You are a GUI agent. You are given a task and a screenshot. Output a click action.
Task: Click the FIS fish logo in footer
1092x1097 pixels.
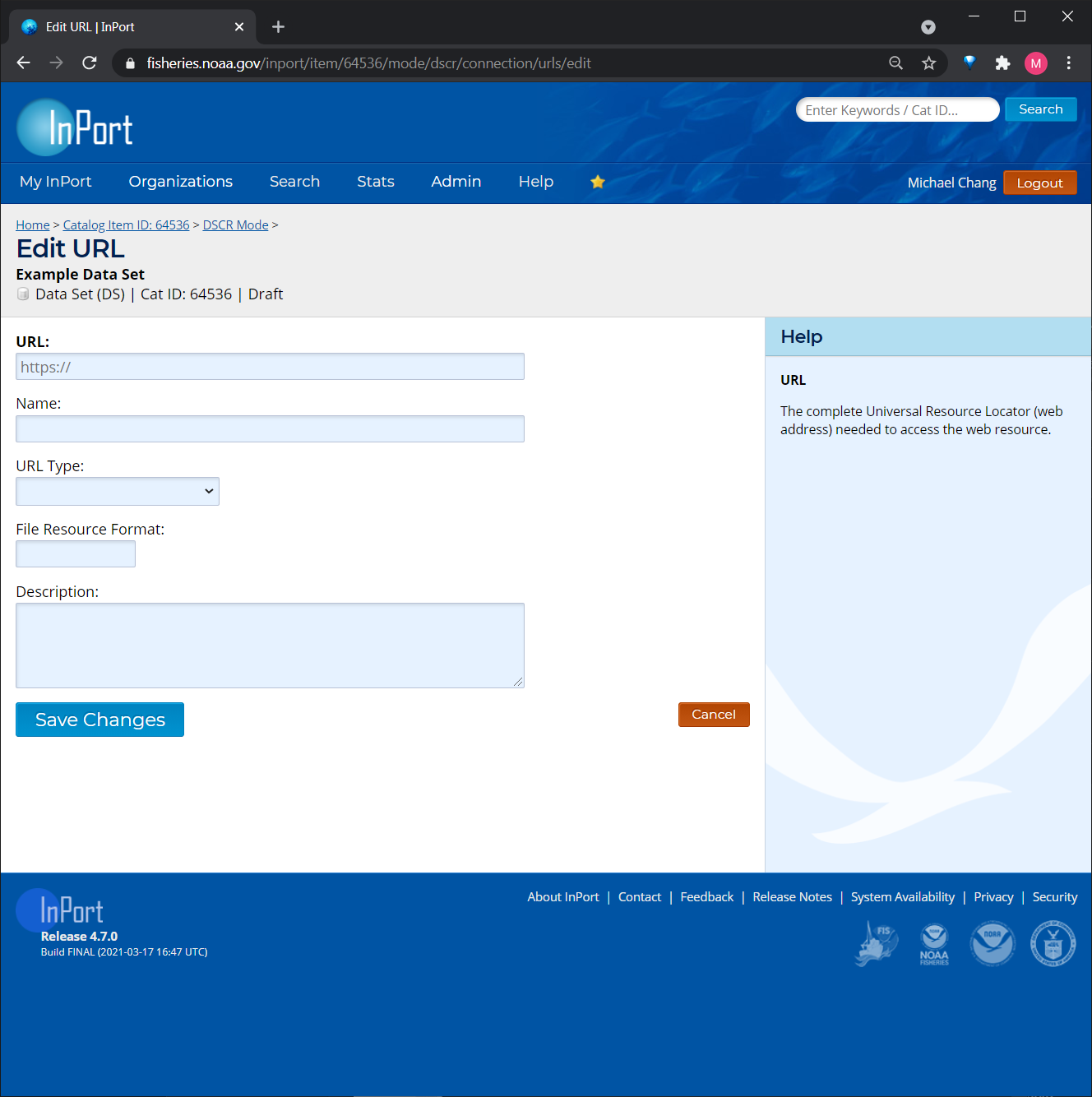point(877,943)
